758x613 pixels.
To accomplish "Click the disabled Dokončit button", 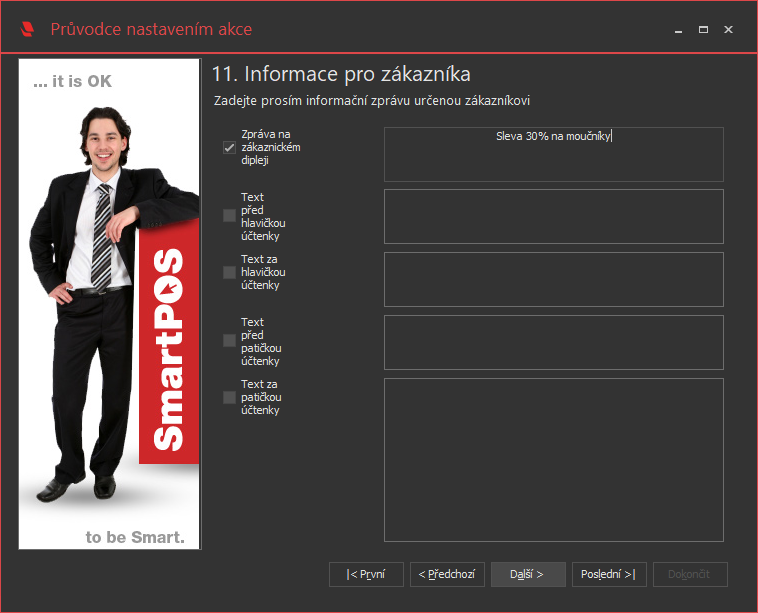I will [x=690, y=574].
